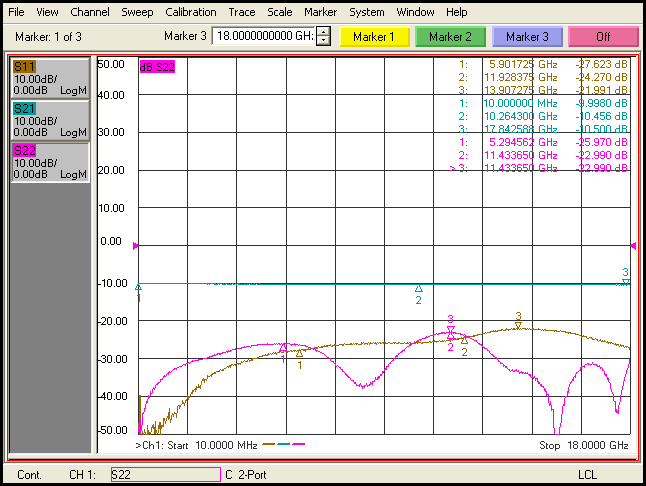This screenshot has width=646, height=486.
Task: Click S21 marker 1 at the start frequency
Action: [138, 287]
